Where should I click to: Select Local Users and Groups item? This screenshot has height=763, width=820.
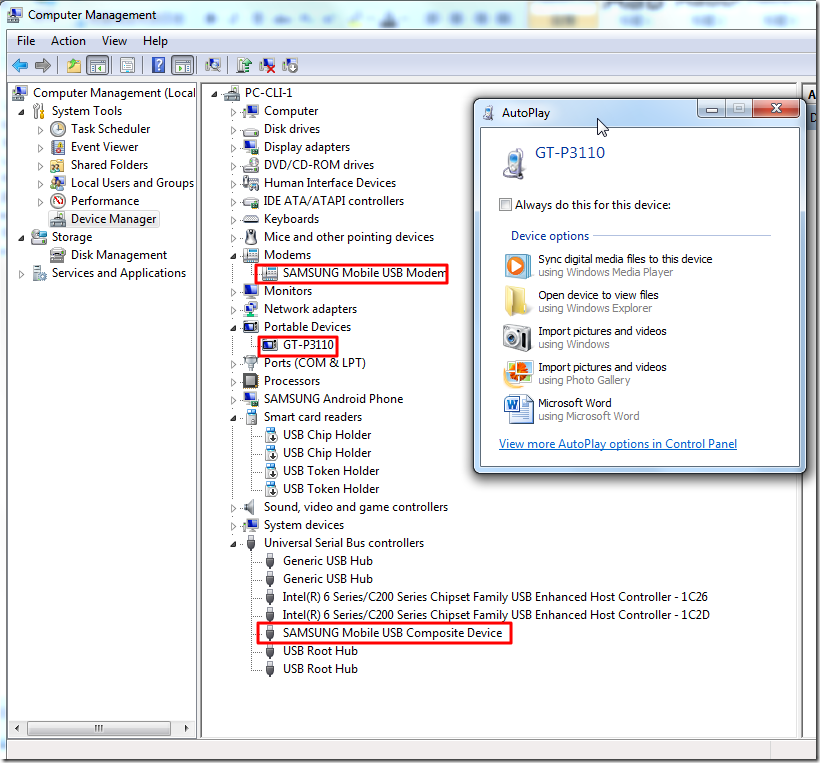[132, 183]
